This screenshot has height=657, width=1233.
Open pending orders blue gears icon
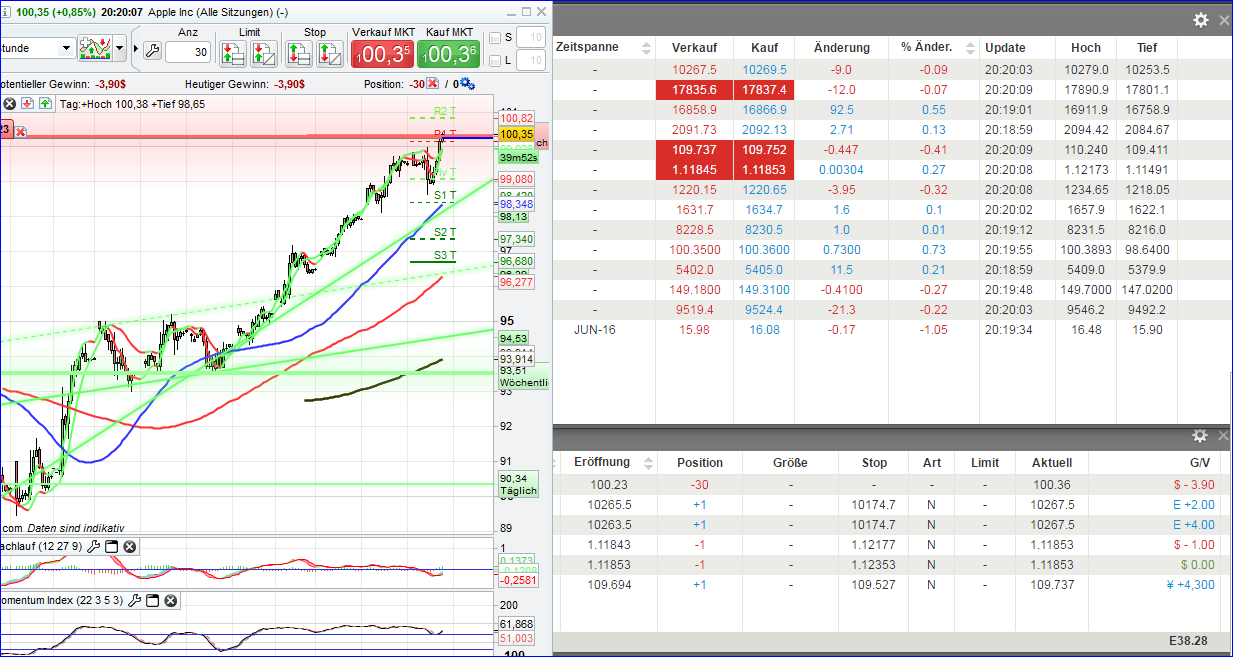coord(468,85)
